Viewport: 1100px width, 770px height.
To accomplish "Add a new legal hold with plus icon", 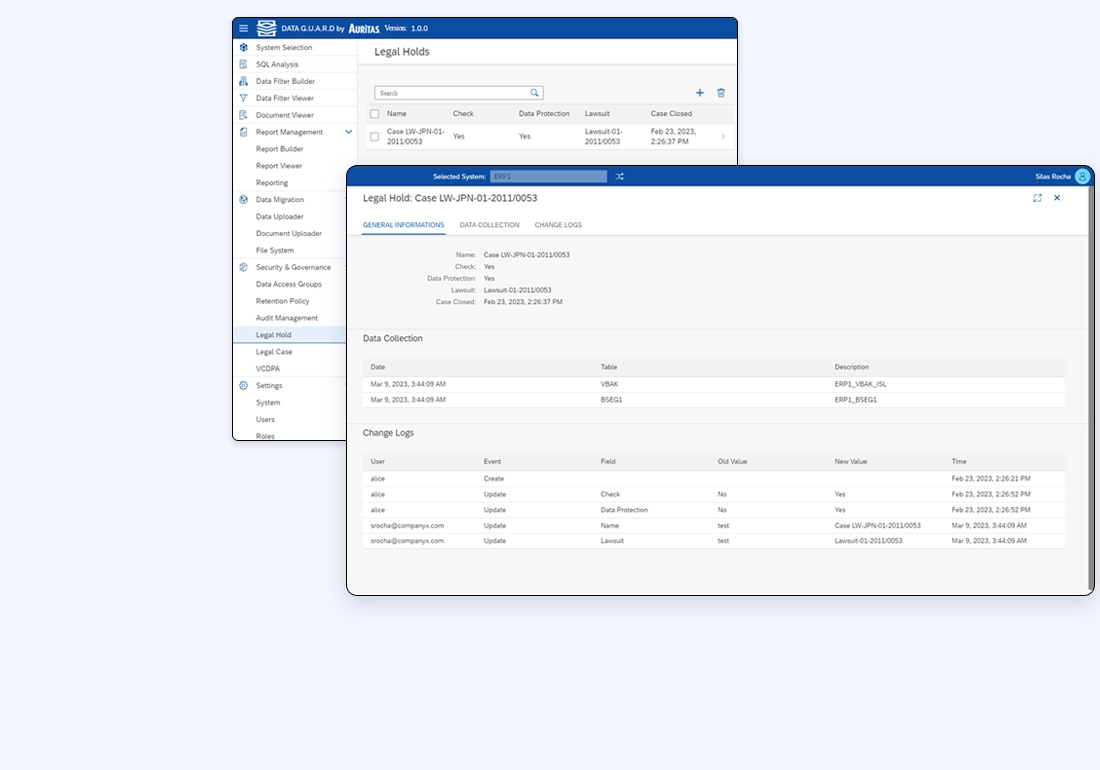I will [x=699, y=93].
